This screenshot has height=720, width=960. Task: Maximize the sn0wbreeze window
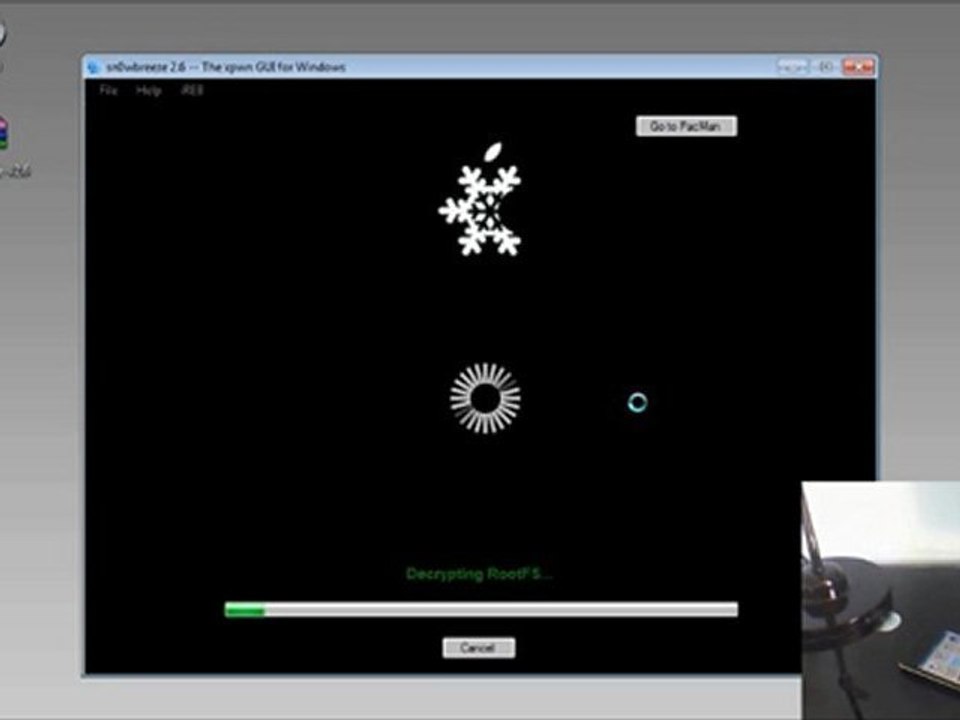[825, 66]
